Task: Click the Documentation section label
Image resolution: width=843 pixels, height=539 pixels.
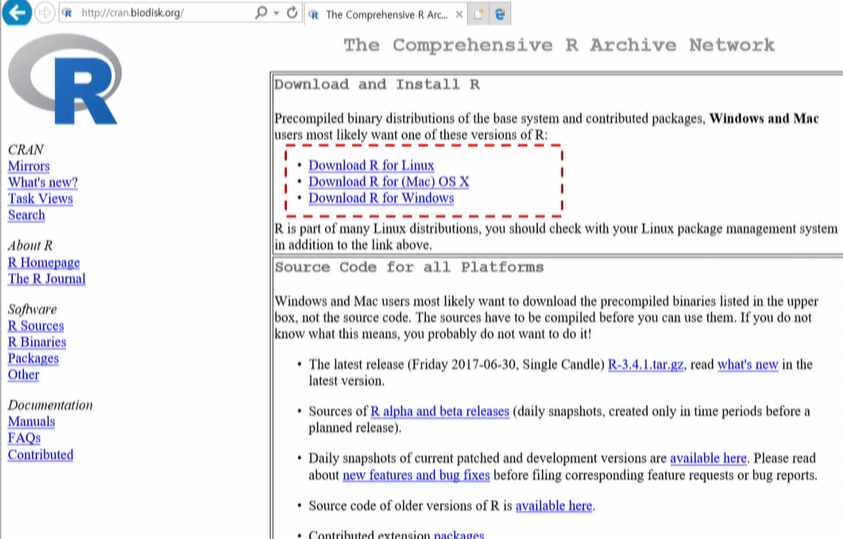Action: point(50,405)
